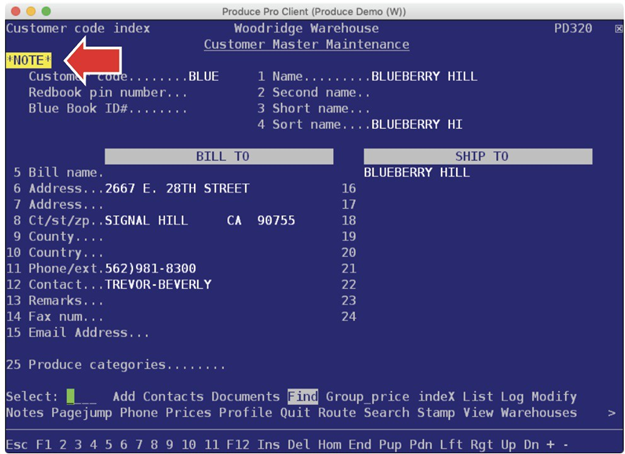The image size is (625, 454).
Task: Click the Modify command
Action: 554,397
